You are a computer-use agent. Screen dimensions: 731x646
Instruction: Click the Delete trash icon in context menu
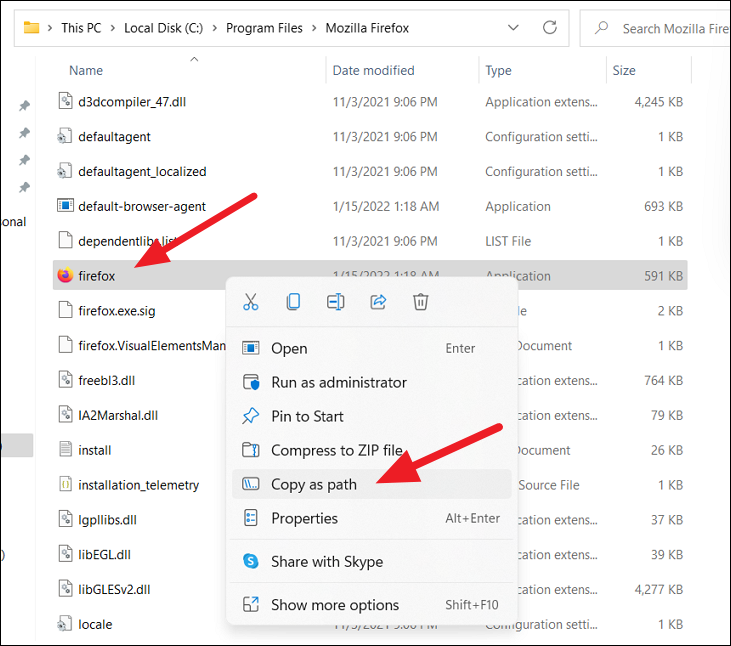click(x=421, y=302)
